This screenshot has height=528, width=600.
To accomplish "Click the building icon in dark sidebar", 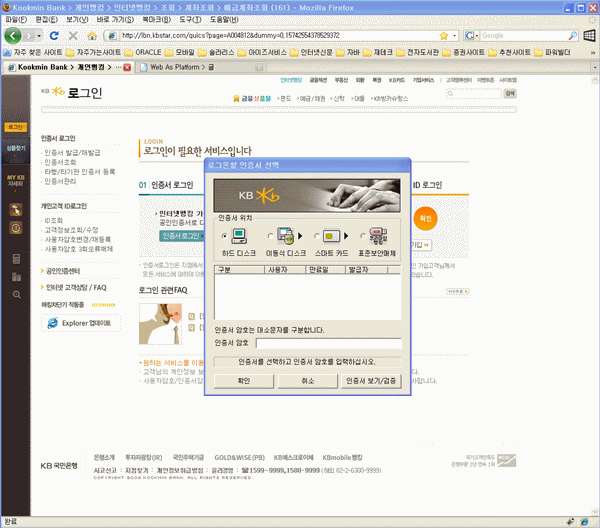I will click(16, 277).
